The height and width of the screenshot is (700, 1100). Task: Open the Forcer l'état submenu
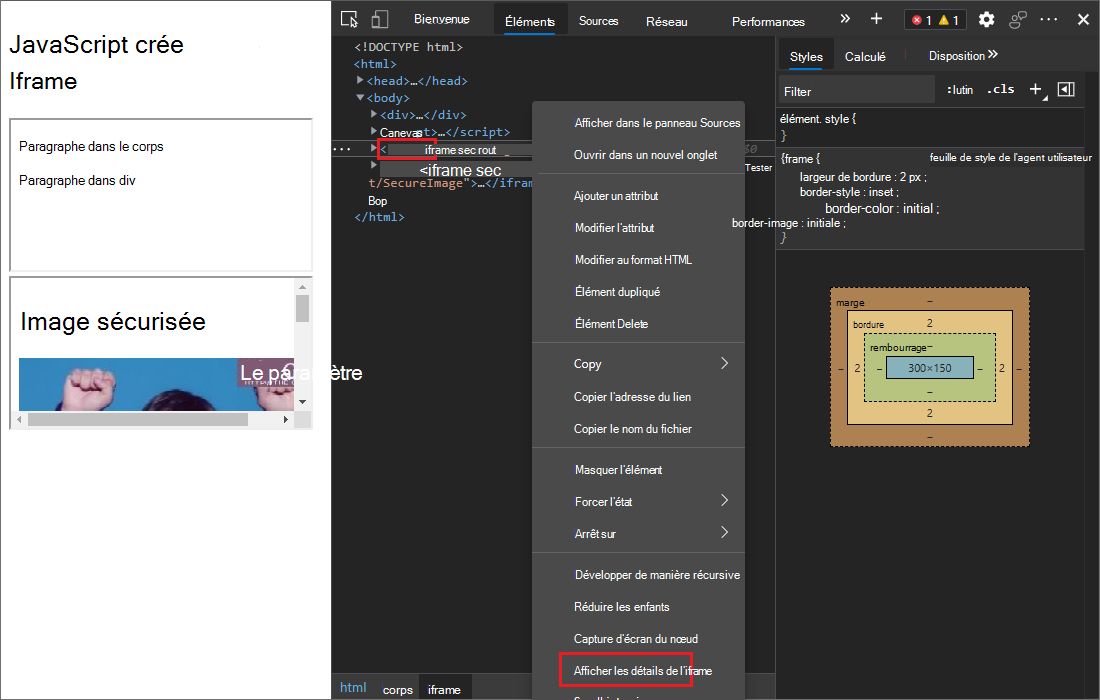[638, 502]
